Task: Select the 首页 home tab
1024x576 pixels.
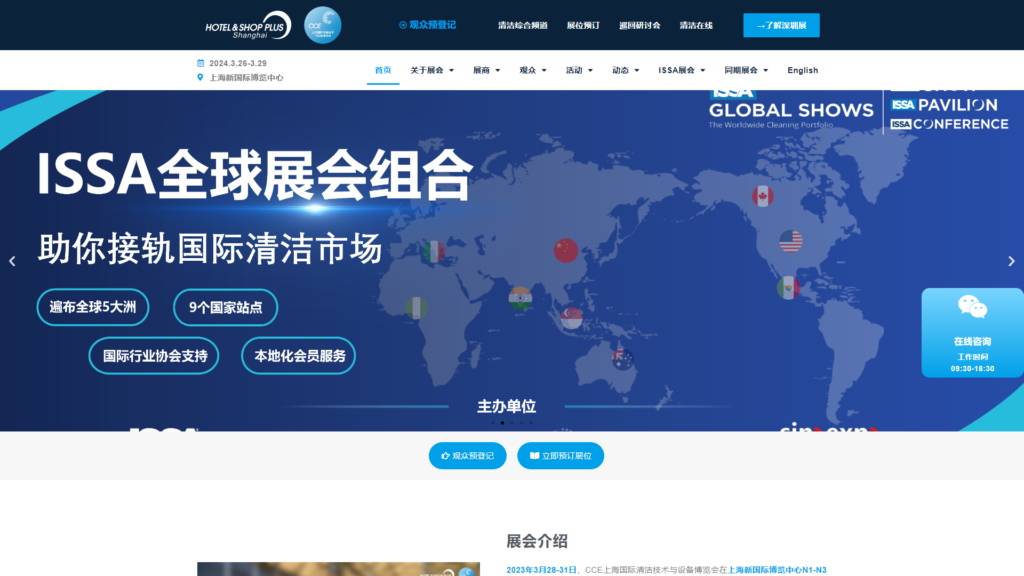Action: 383,70
